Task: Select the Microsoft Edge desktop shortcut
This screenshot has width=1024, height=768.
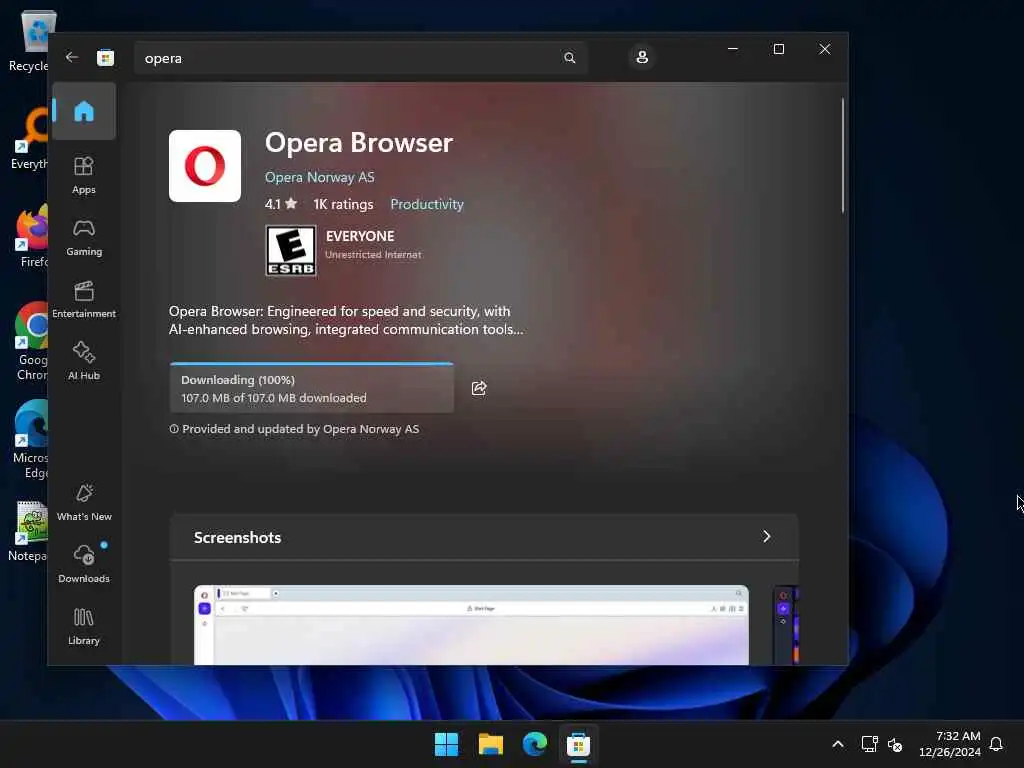Action: [x=31, y=439]
